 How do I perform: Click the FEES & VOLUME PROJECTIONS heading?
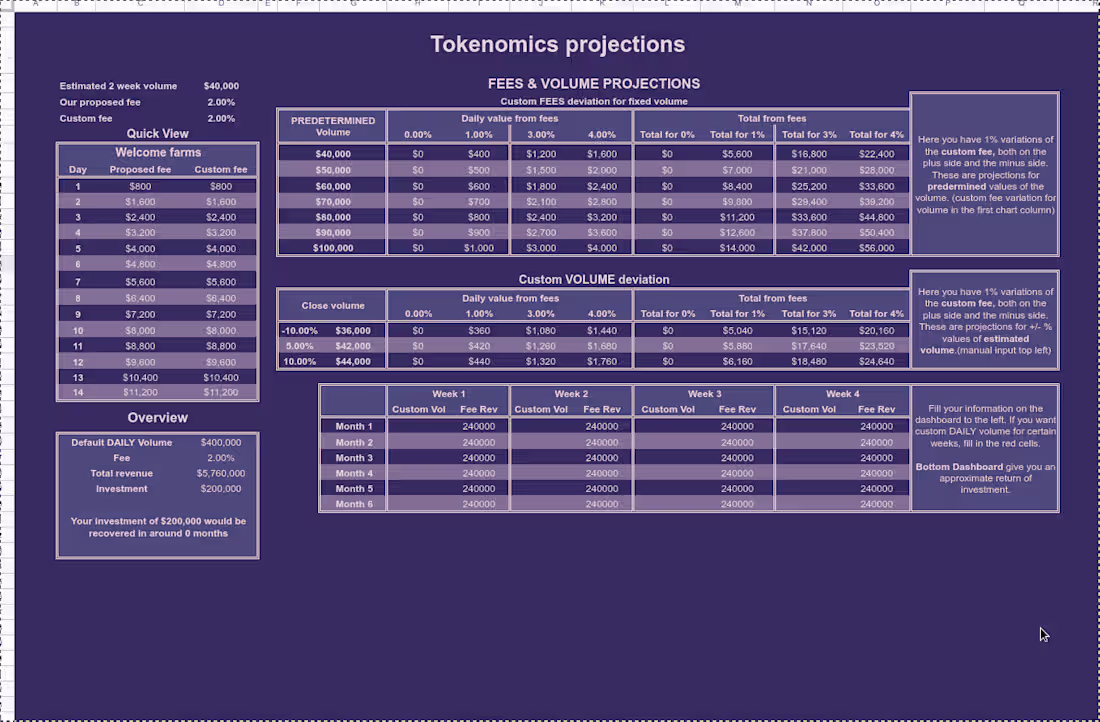[594, 84]
